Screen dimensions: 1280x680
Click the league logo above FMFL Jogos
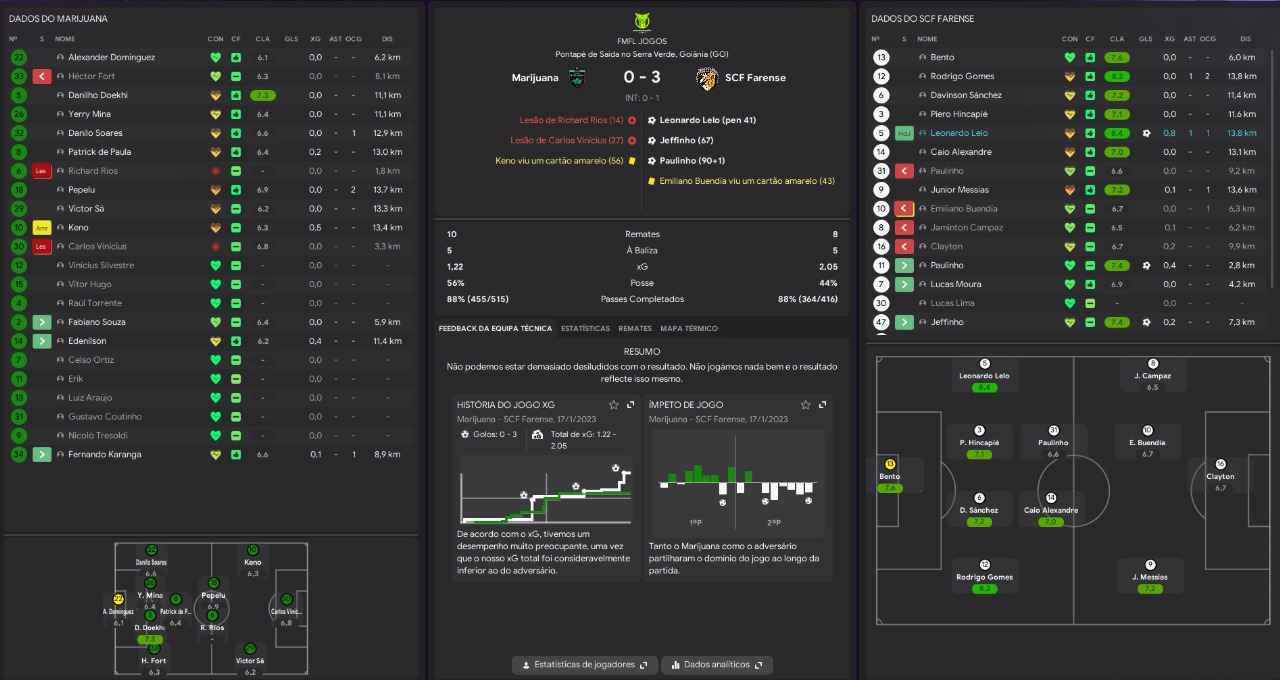click(x=642, y=20)
